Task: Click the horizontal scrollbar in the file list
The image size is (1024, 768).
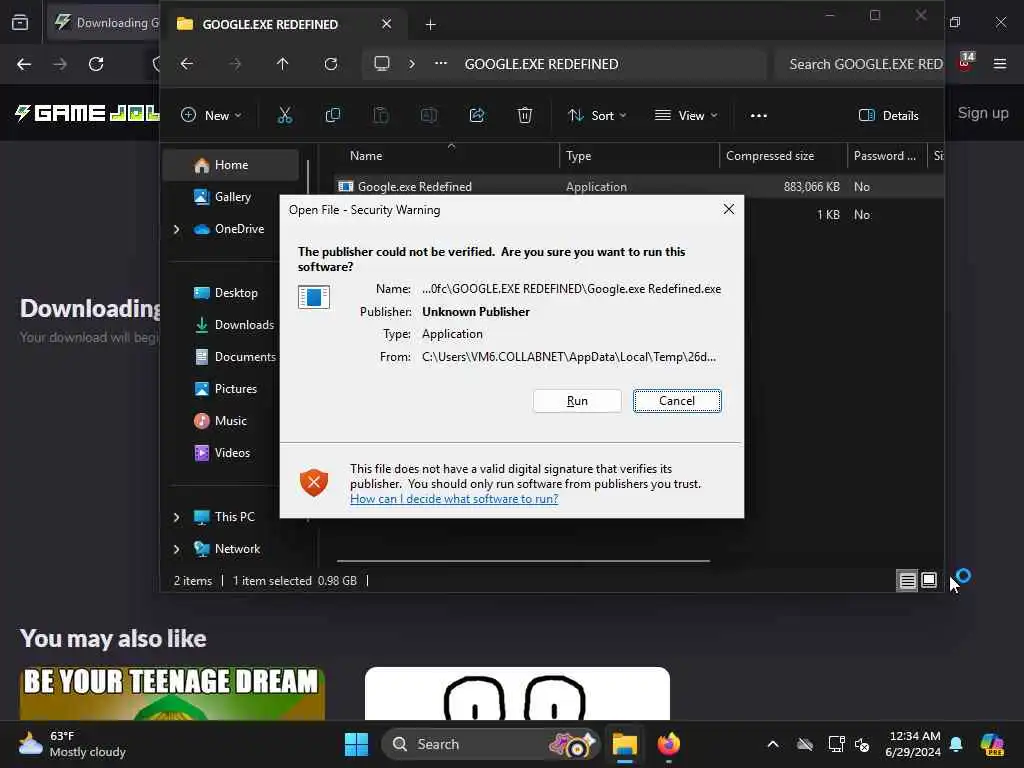Action: pyautogui.click(x=523, y=561)
